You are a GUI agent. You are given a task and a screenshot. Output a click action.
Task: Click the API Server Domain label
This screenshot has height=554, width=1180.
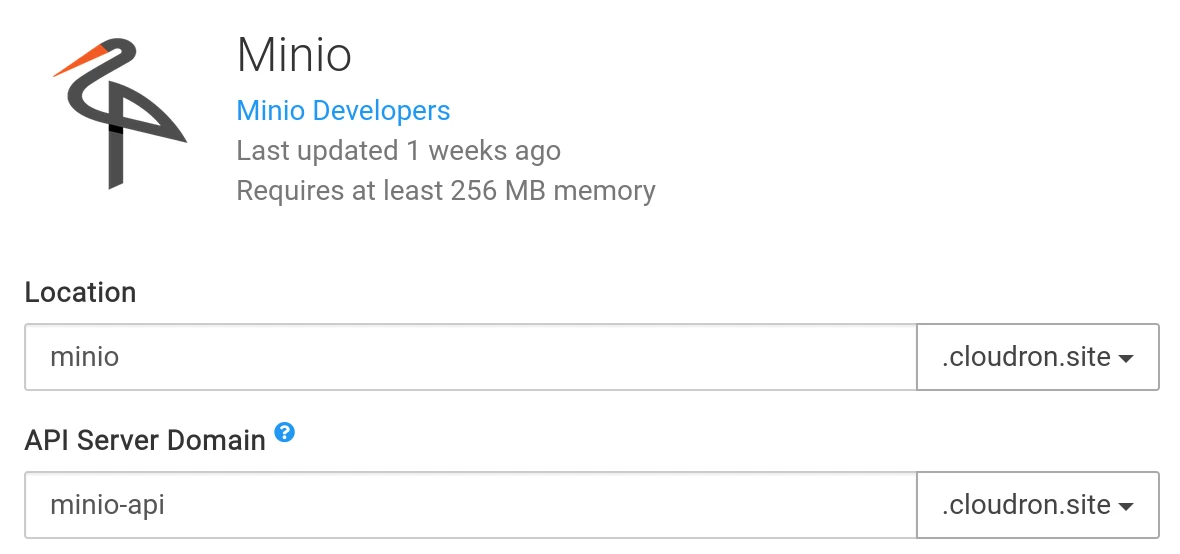pyautogui.click(x=145, y=440)
